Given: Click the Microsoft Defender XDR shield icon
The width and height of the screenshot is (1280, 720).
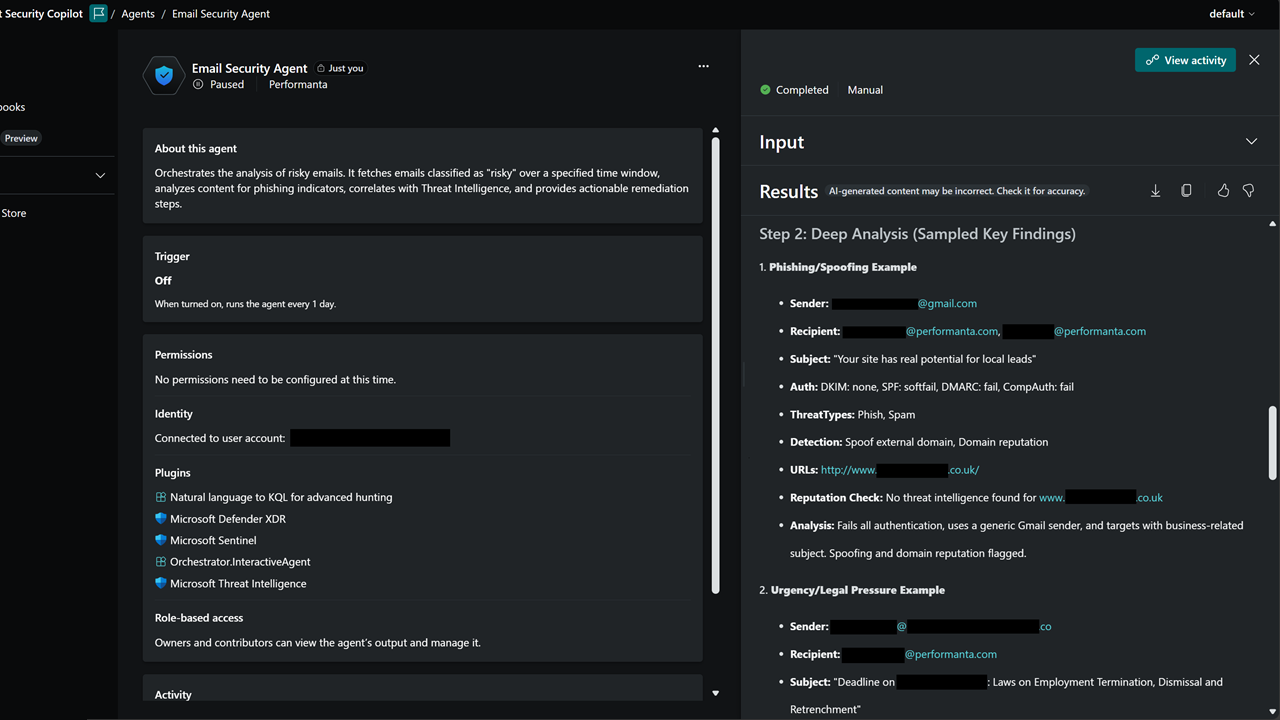Looking at the screenshot, I should 160,519.
